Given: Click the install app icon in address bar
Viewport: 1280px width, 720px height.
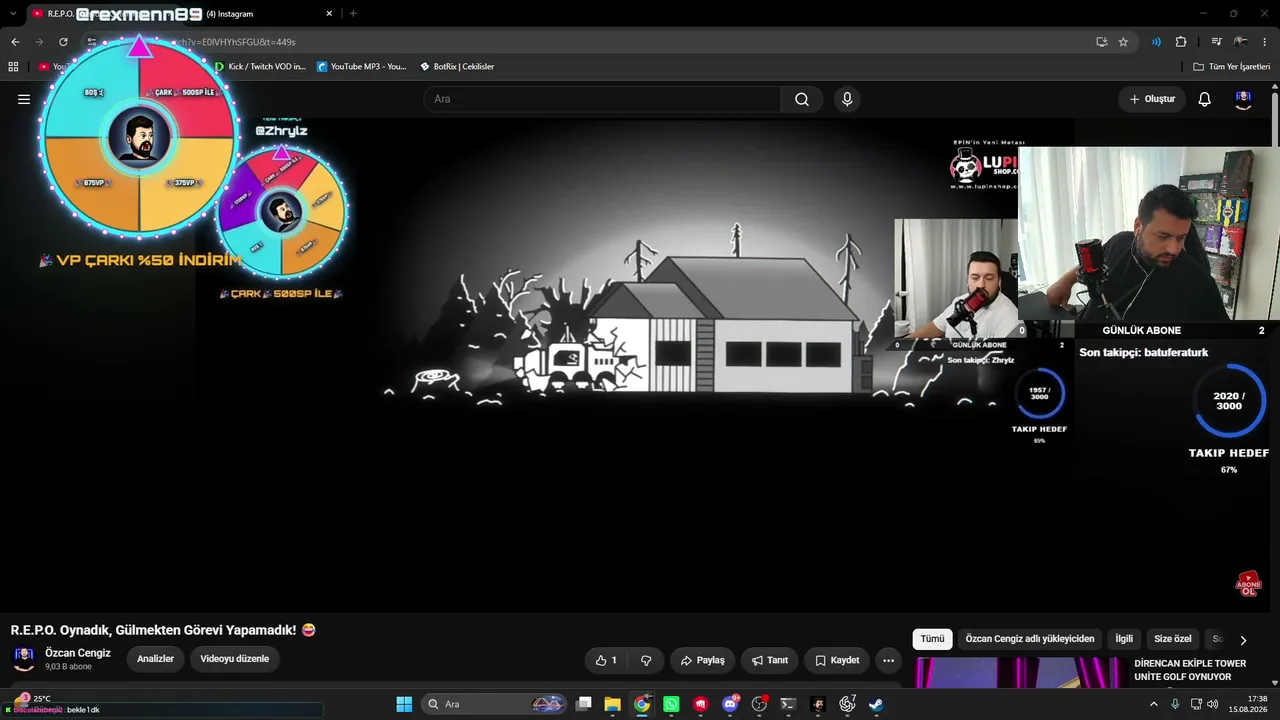Looking at the screenshot, I should [1101, 42].
